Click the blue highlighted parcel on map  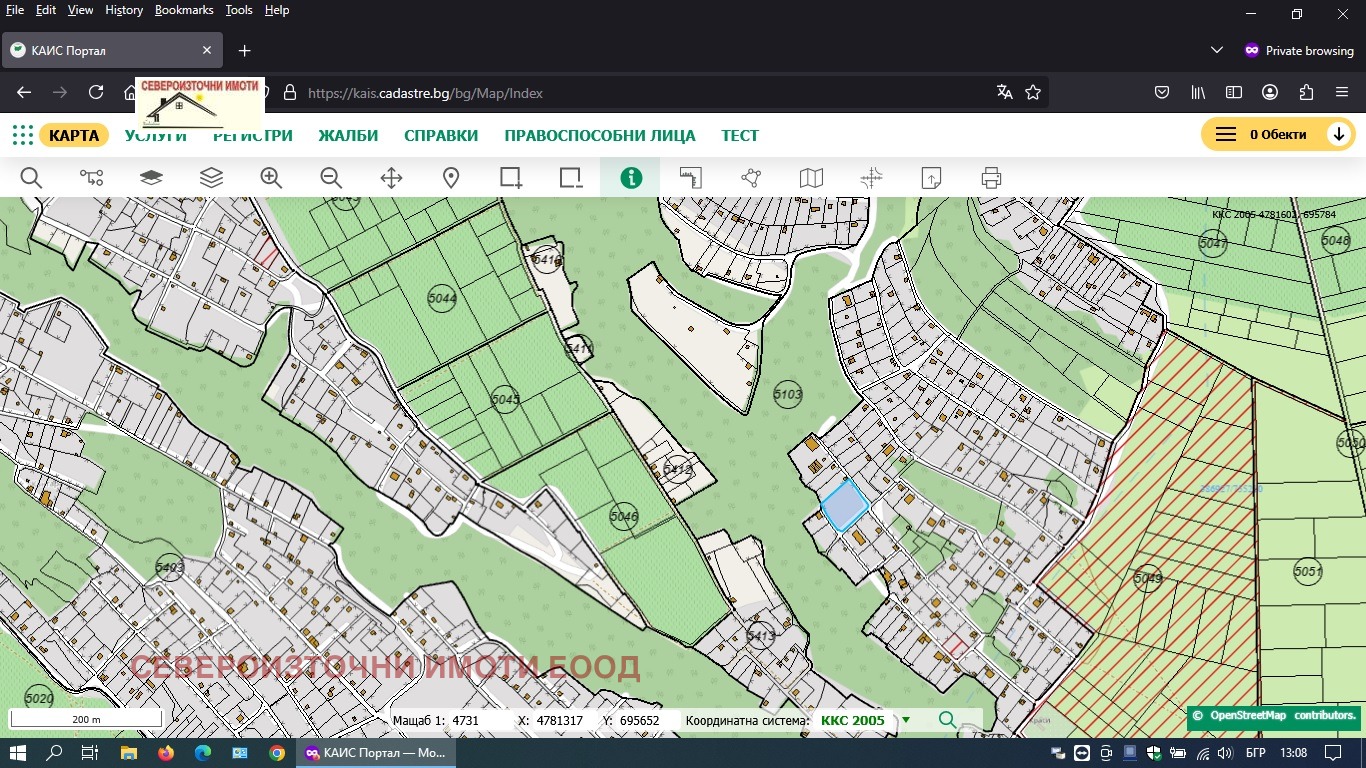pyautogui.click(x=844, y=506)
